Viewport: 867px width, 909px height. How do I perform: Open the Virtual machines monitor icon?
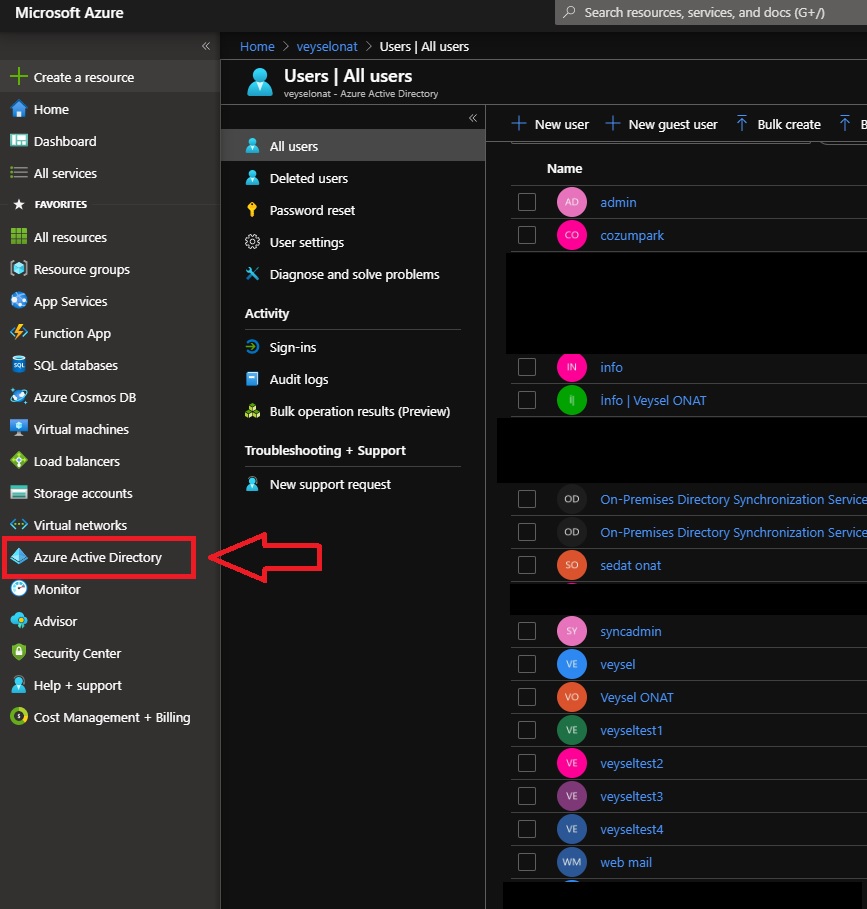(x=19, y=428)
